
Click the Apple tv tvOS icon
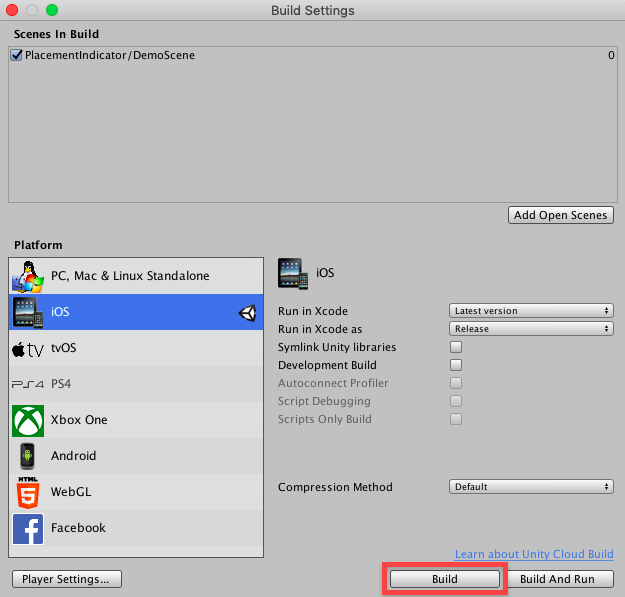[28, 350]
